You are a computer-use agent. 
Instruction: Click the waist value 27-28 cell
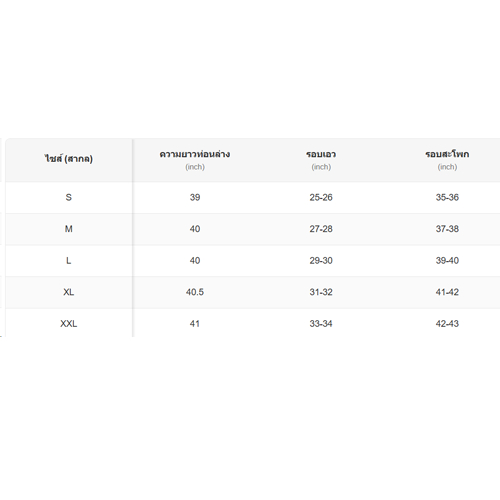321,229
